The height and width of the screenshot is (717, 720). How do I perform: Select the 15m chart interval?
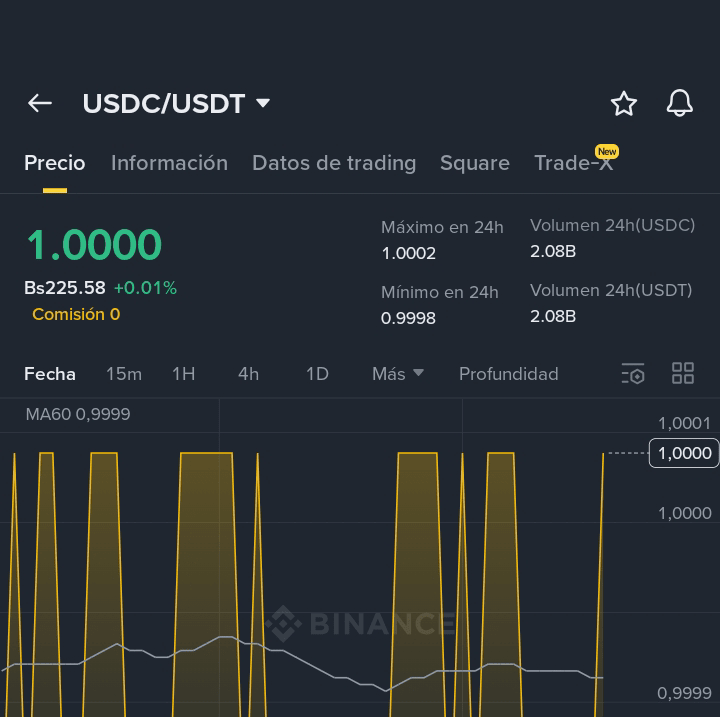pyautogui.click(x=124, y=374)
